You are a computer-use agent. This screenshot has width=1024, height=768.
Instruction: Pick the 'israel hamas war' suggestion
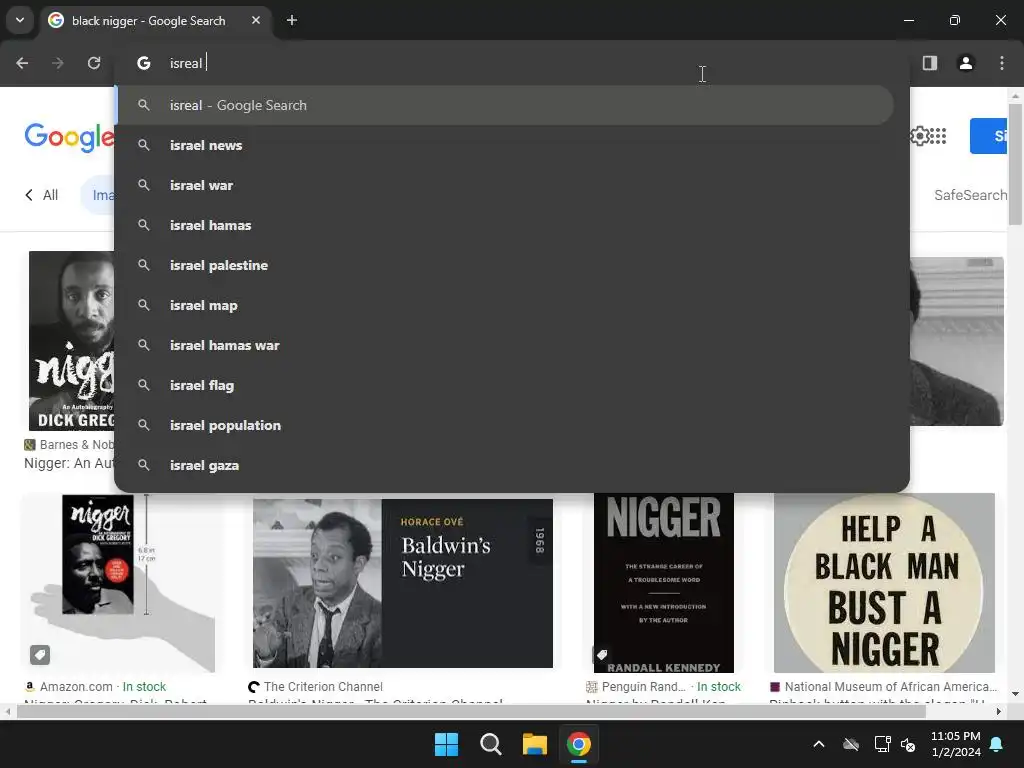click(x=505, y=345)
